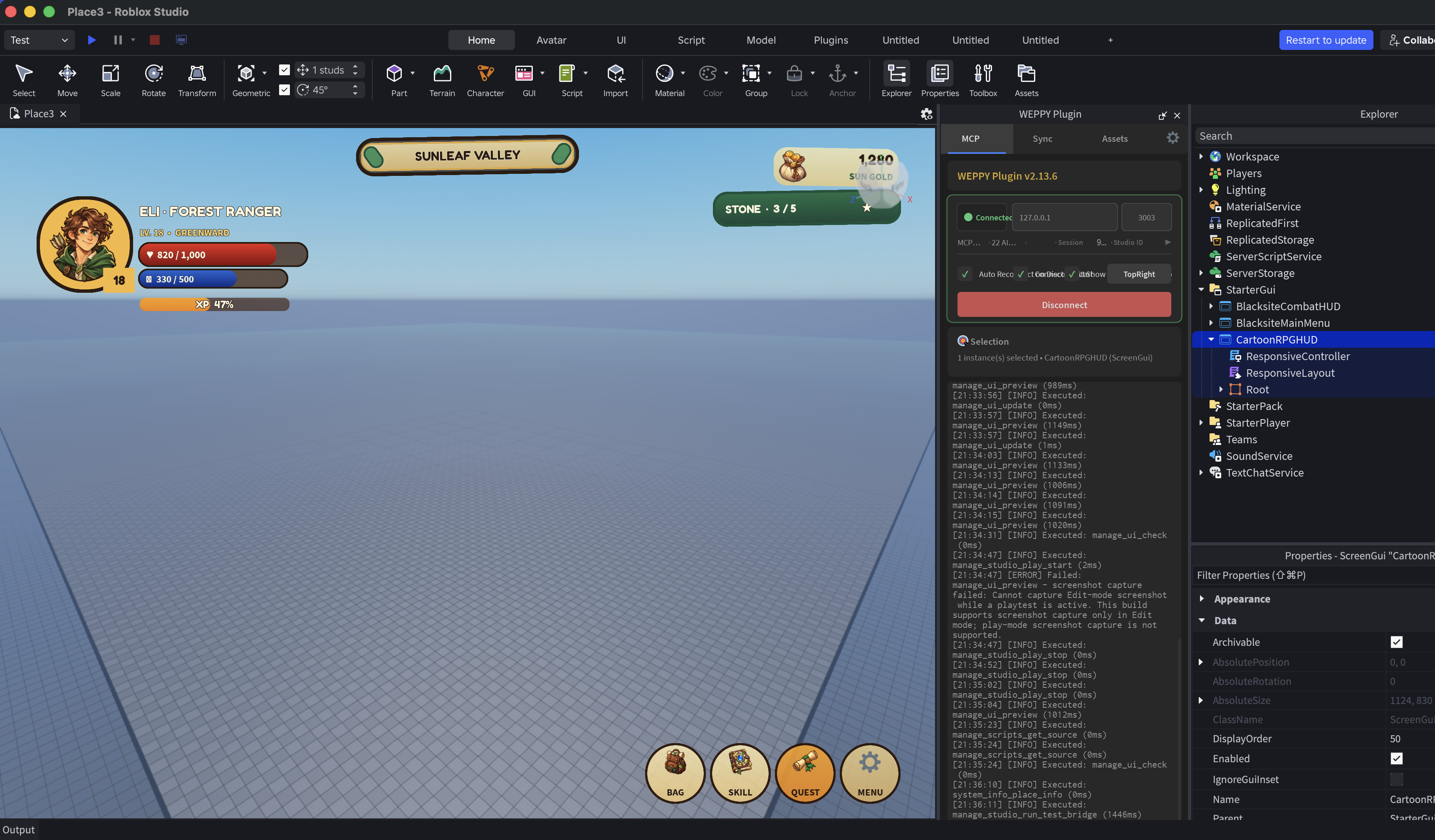Switch to the Avatar ribbon tab
The width and height of the screenshot is (1435, 840).
(x=551, y=40)
